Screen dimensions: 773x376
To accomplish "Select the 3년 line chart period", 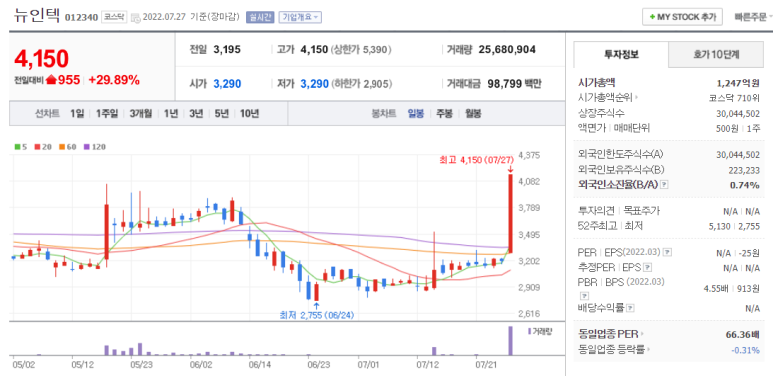I will point(196,113).
